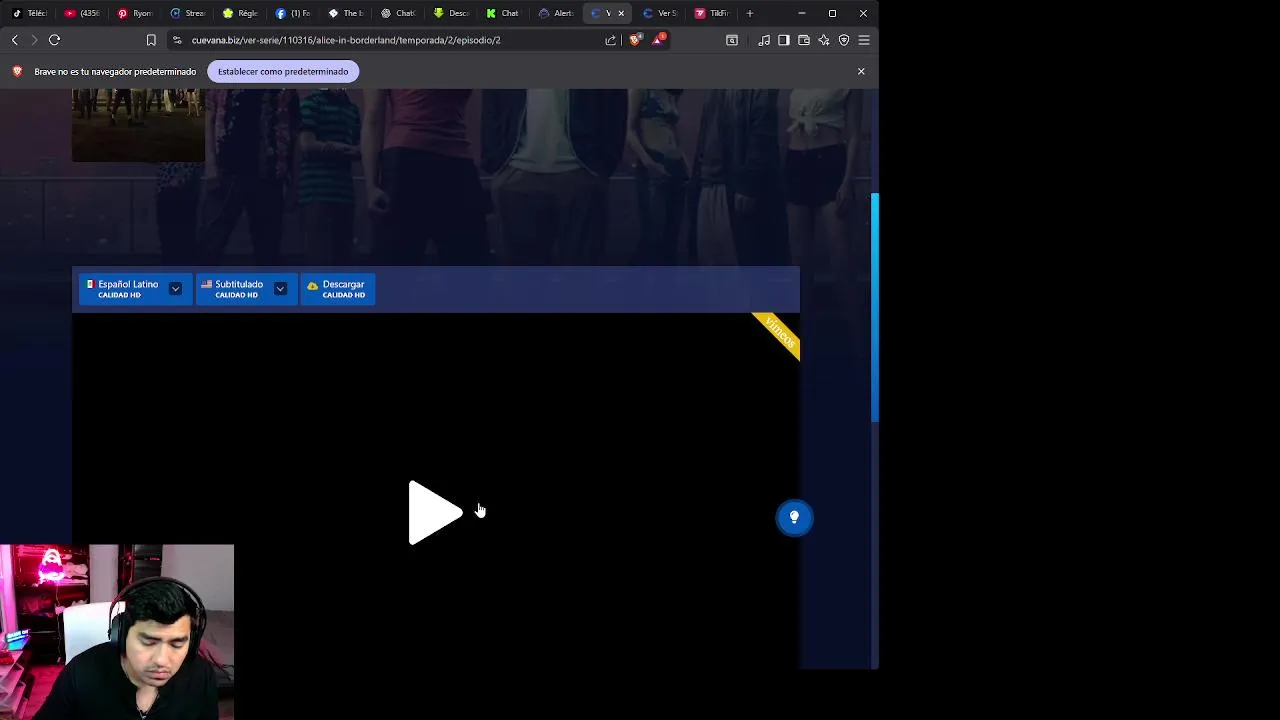Expand the Subtitulado server dropdown arrow
Screen dimensions: 1280x720
[281, 289]
